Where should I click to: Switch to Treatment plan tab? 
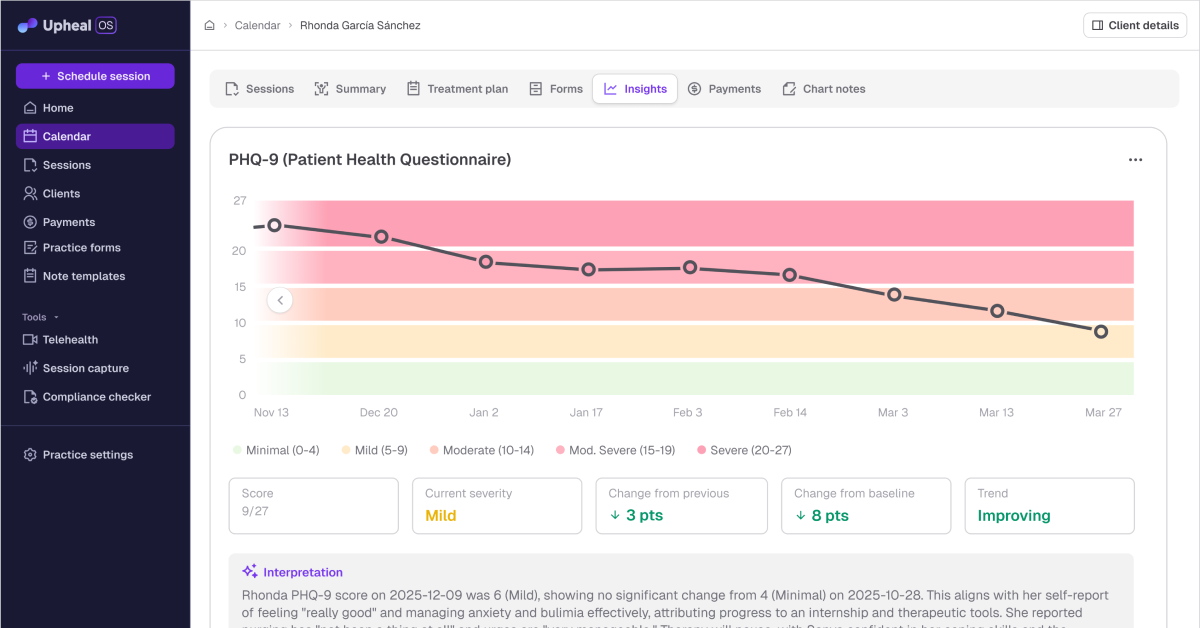pos(457,89)
